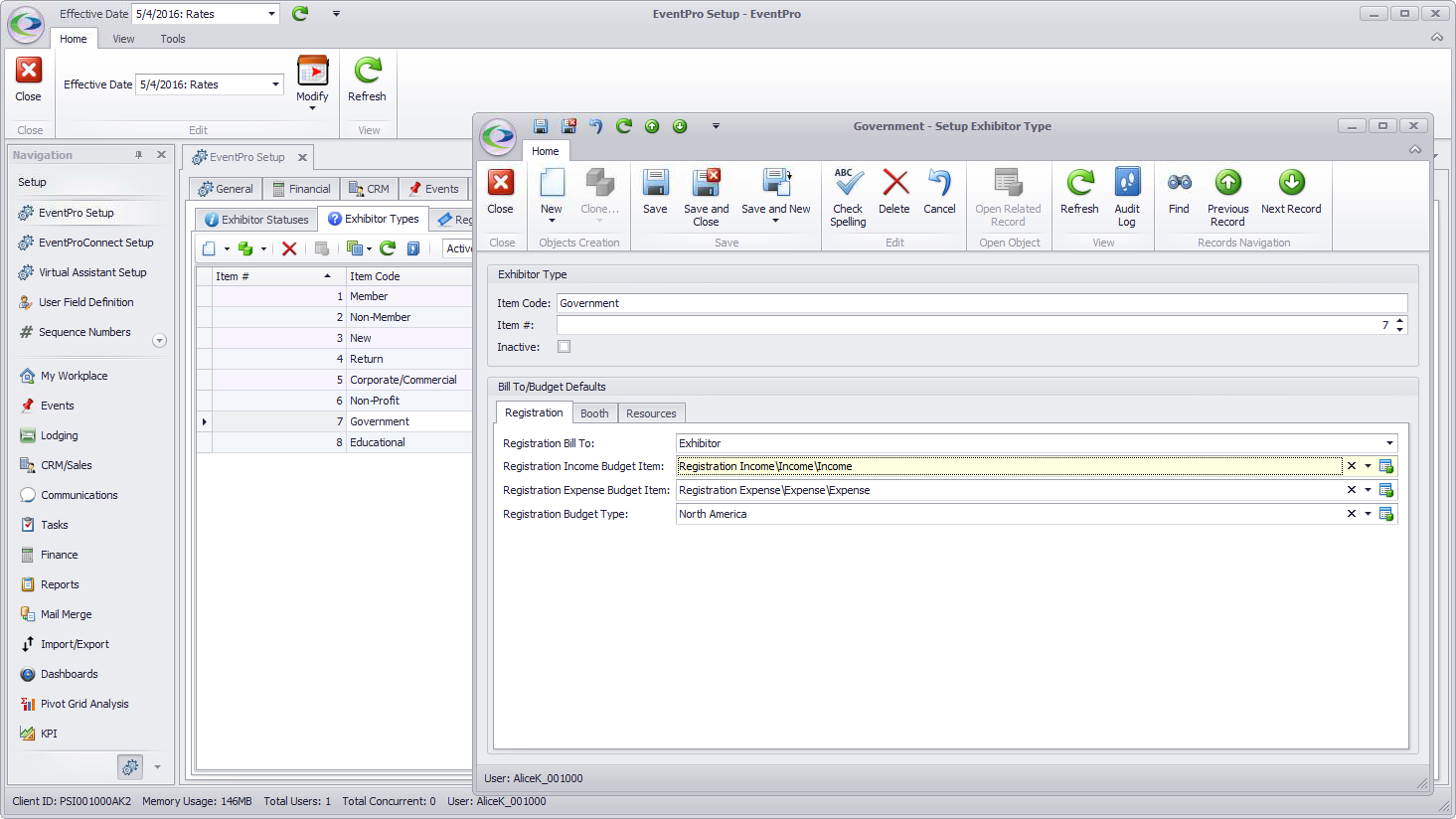Go to Previous Record
1456x819 pixels.
pos(1227,197)
